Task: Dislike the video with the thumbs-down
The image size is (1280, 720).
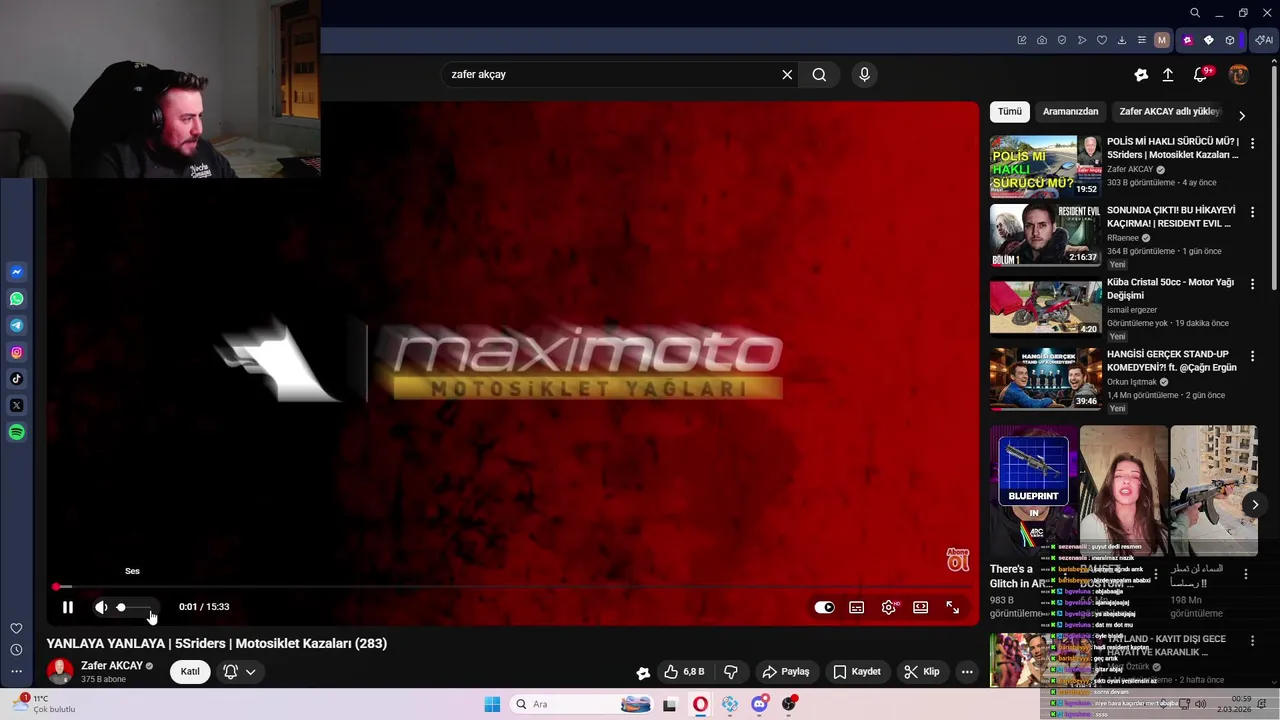Action: click(731, 672)
